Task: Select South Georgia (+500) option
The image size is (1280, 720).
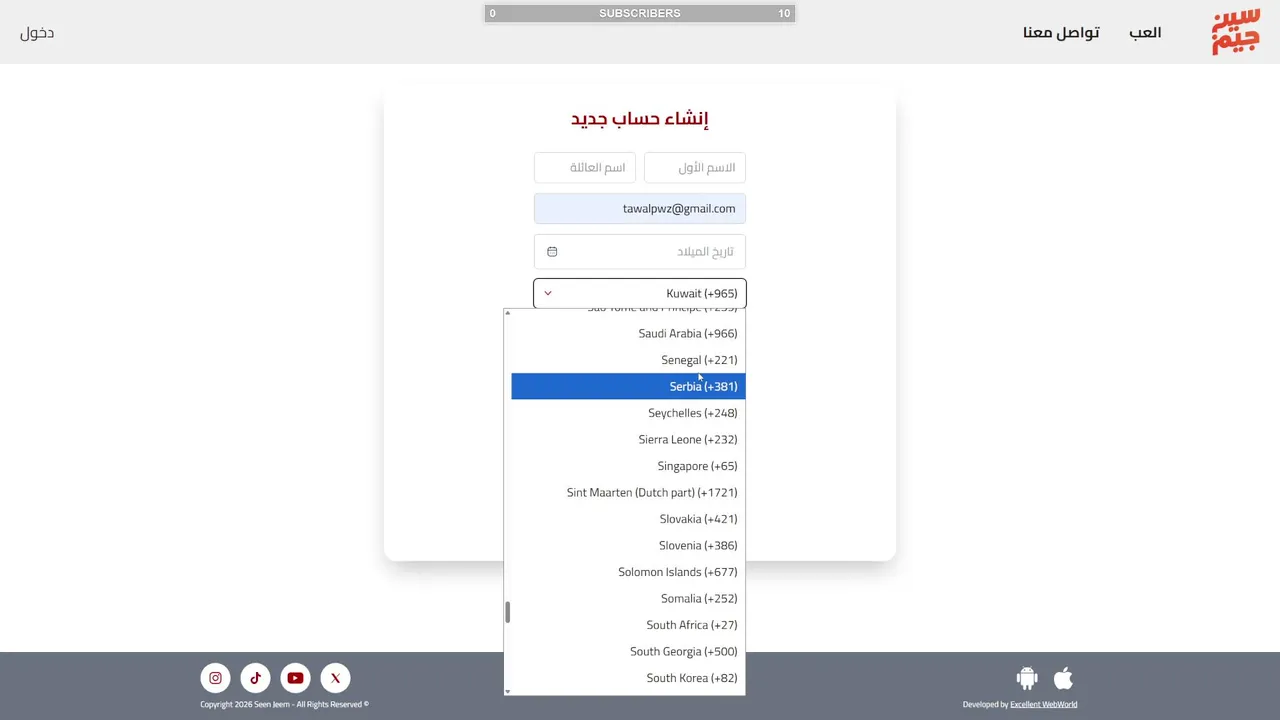Action: (628, 651)
